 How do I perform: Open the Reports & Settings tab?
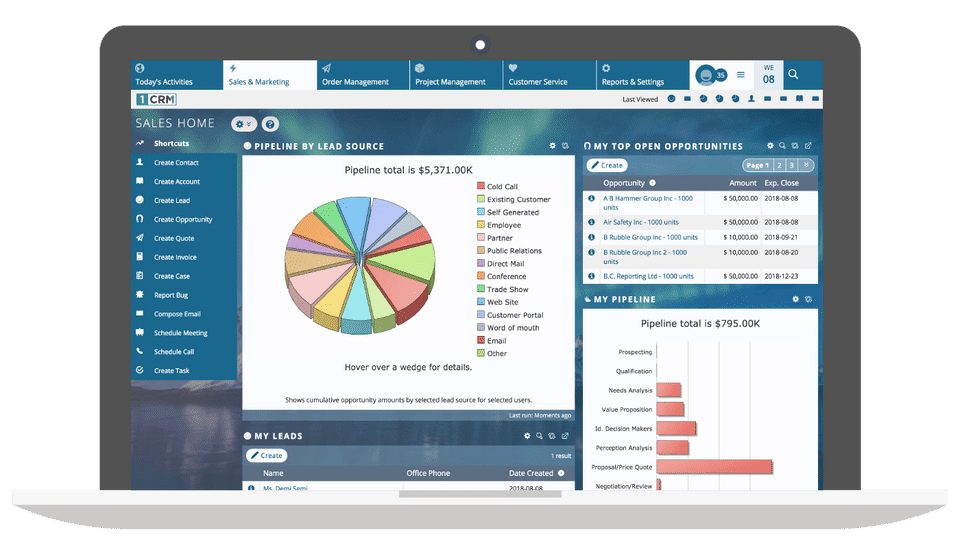pos(643,75)
